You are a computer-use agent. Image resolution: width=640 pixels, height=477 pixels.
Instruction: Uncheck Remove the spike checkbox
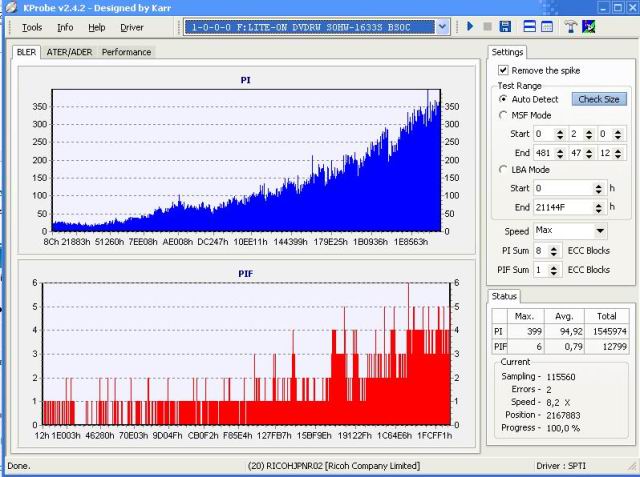tap(503, 70)
